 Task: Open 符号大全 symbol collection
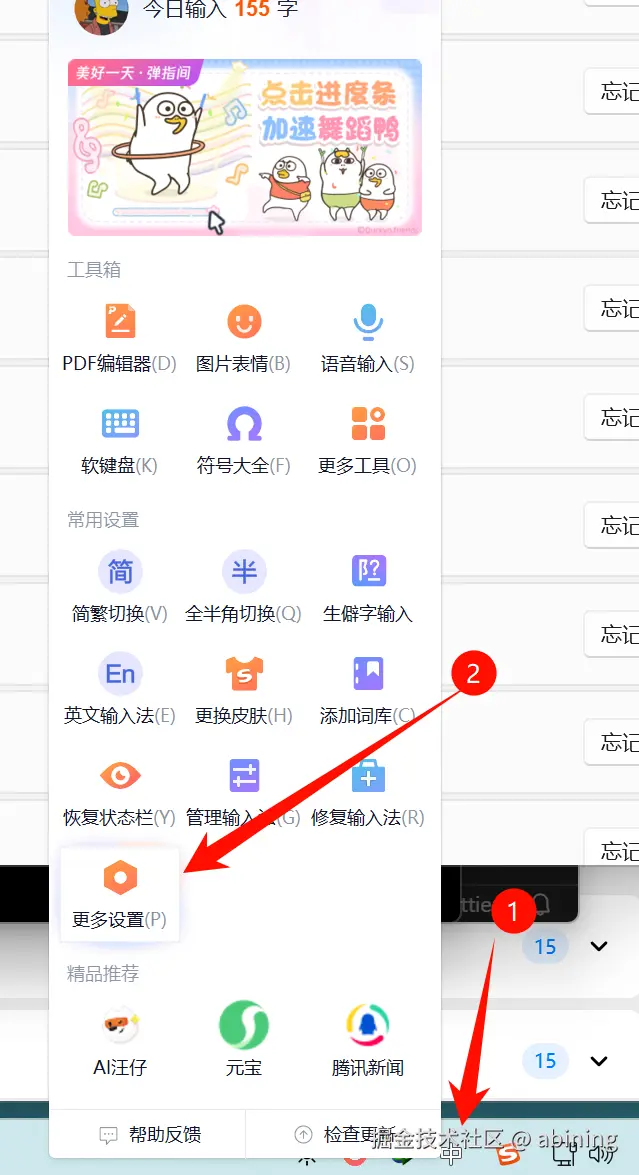click(x=243, y=440)
